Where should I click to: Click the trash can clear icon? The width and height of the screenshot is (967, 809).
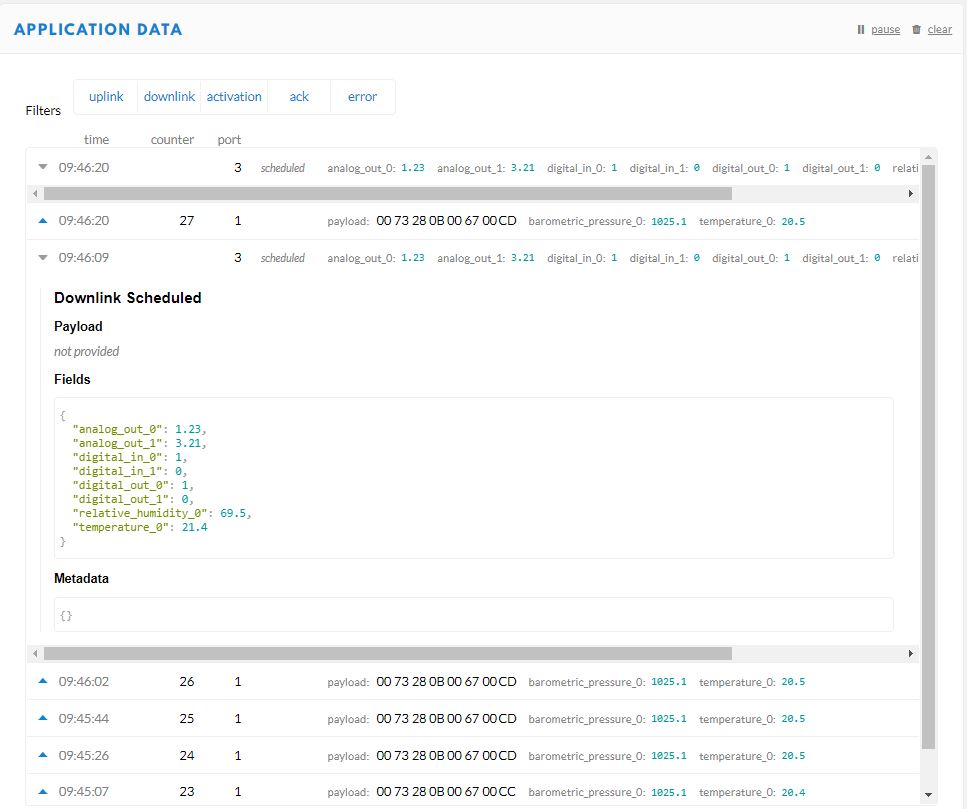[916, 30]
